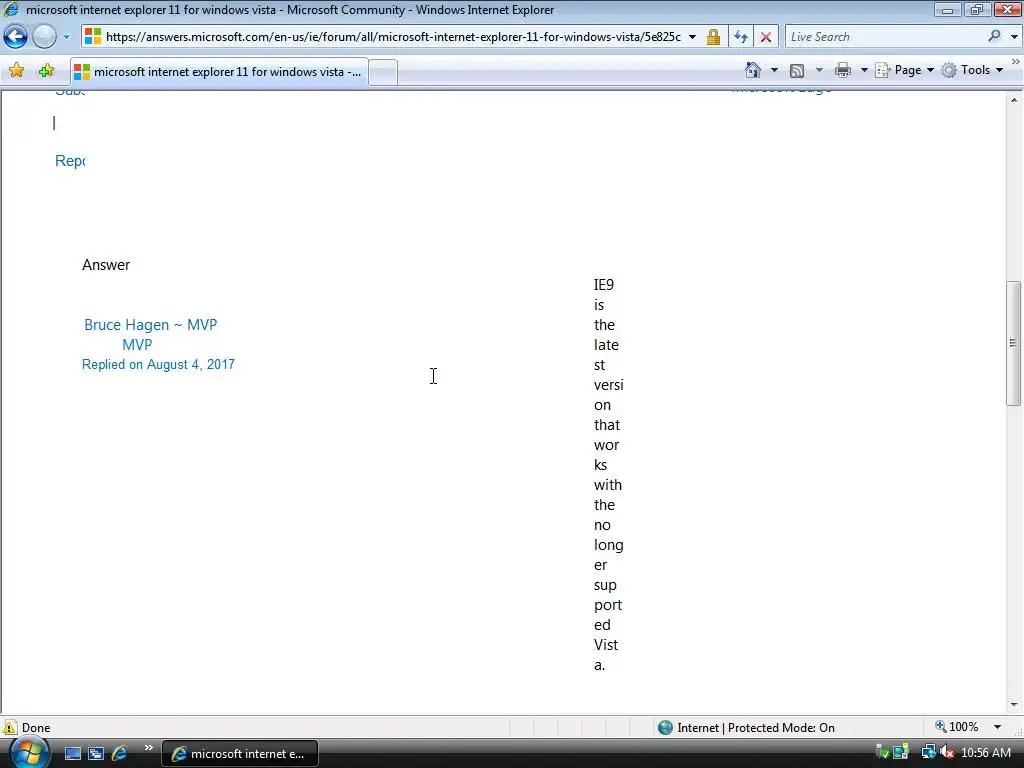
Task: Click the MVP link under author name
Action: 137,345
